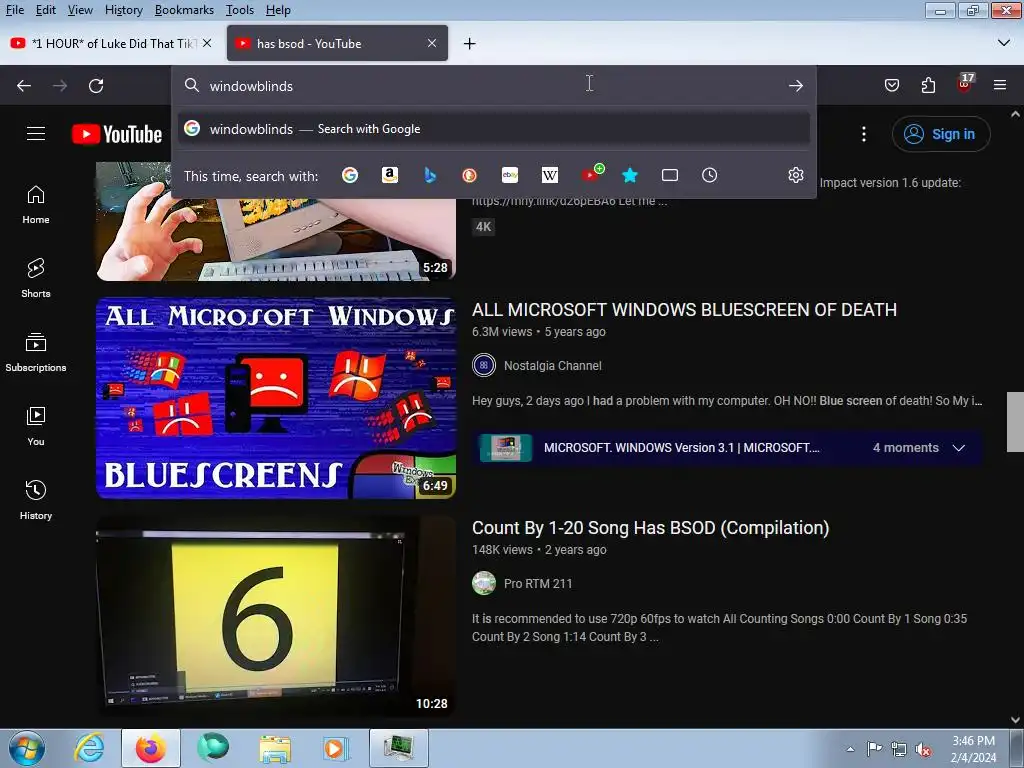Open YouTube Home in sidebar
1024x768 pixels.
coord(36,204)
